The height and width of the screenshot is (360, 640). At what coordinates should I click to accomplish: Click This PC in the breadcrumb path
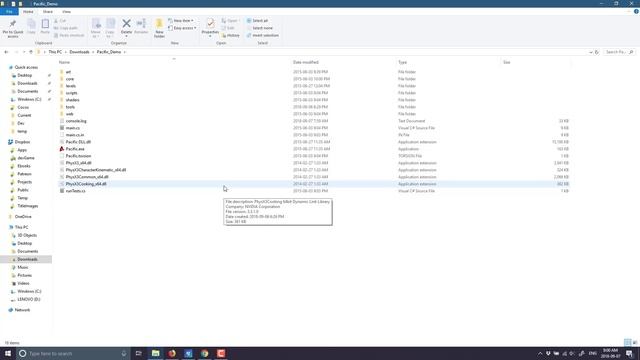point(55,52)
